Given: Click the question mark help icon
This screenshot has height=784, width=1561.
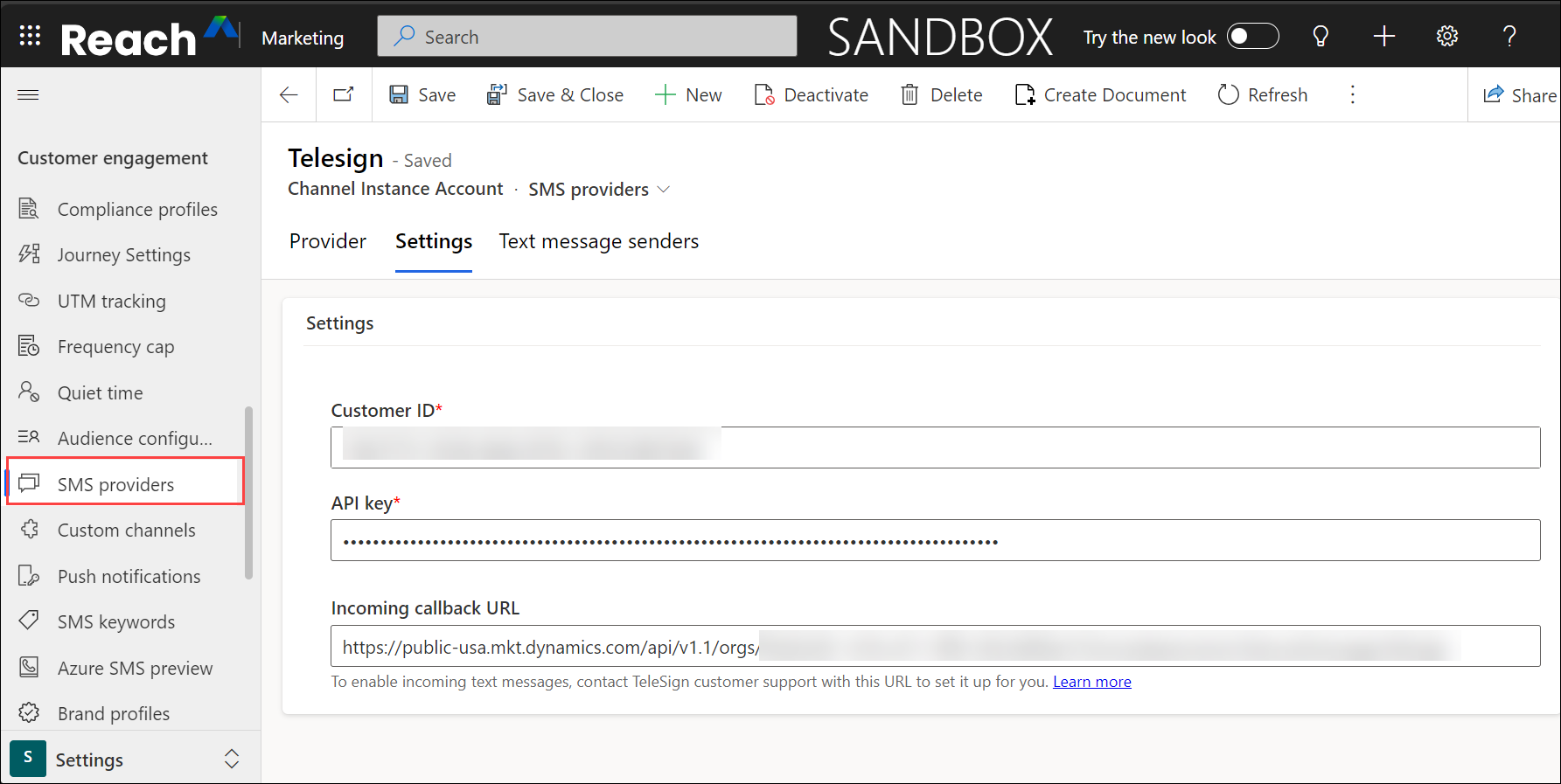Looking at the screenshot, I should tap(1509, 37).
